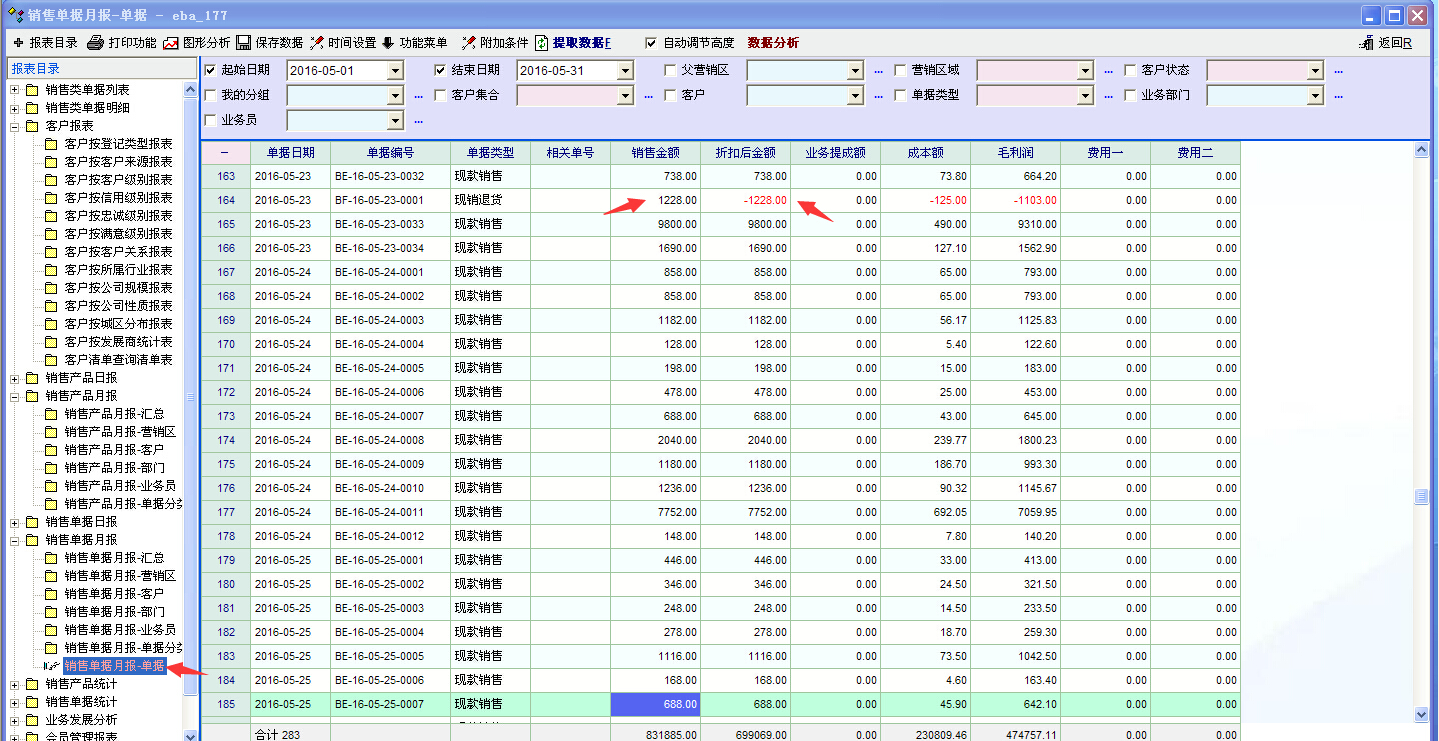Click the floppy disk 保存数据 icon
The image size is (1439, 741).
(244, 43)
